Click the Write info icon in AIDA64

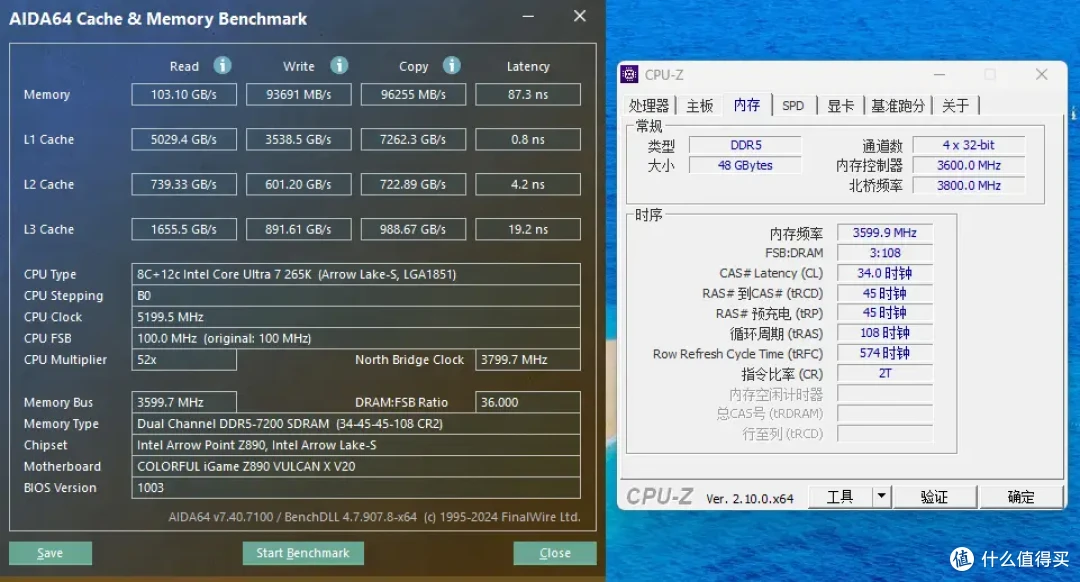pyautogui.click(x=339, y=65)
